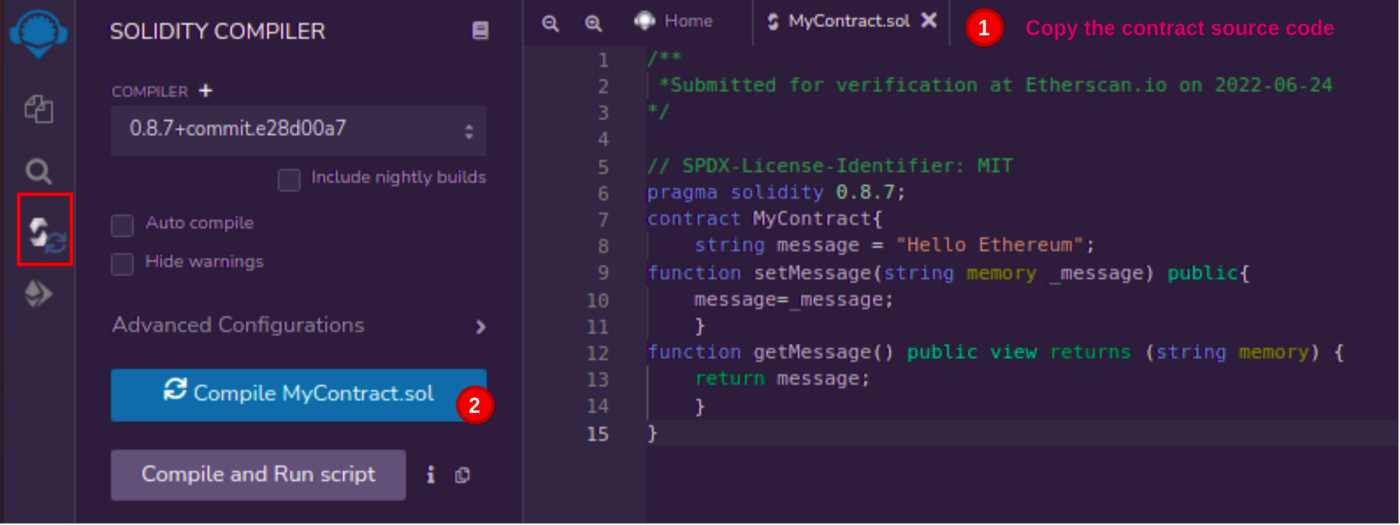Viewport: 1400px width, 525px height.
Task: Open the compiler documentation book icon
Action: pyautogui.click(x=480, y=31)
